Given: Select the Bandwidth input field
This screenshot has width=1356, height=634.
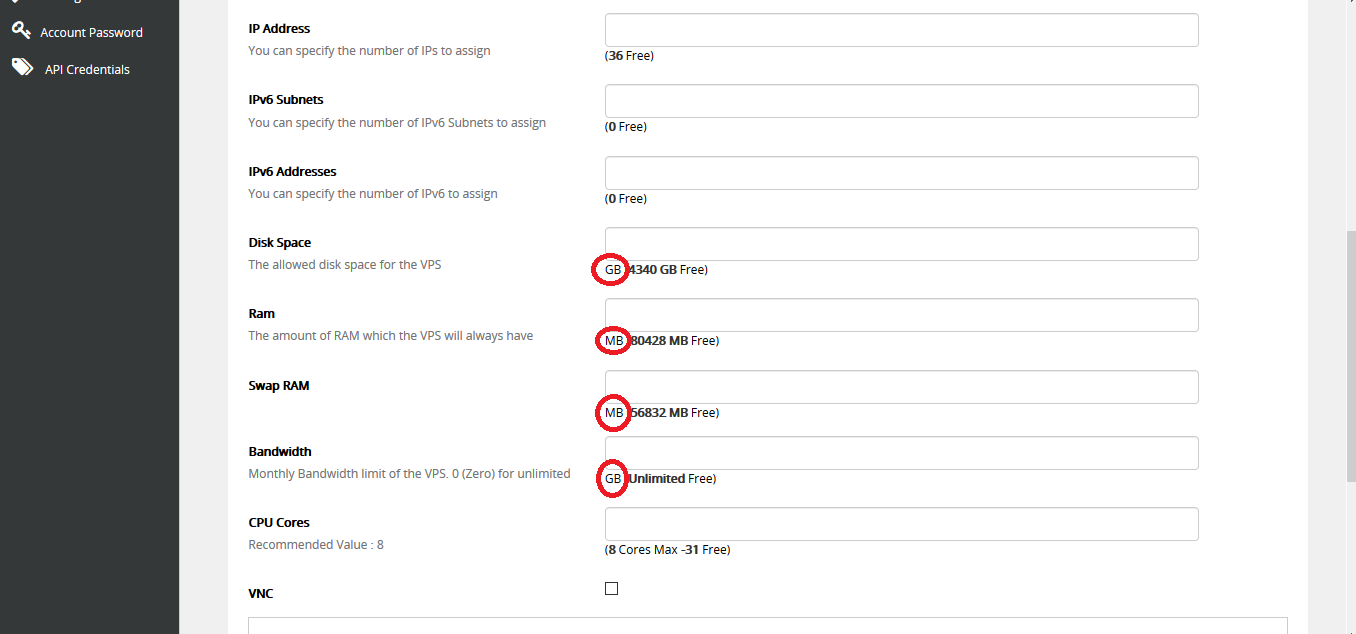Looking at the screenshot, I should [x=901, y=453].
